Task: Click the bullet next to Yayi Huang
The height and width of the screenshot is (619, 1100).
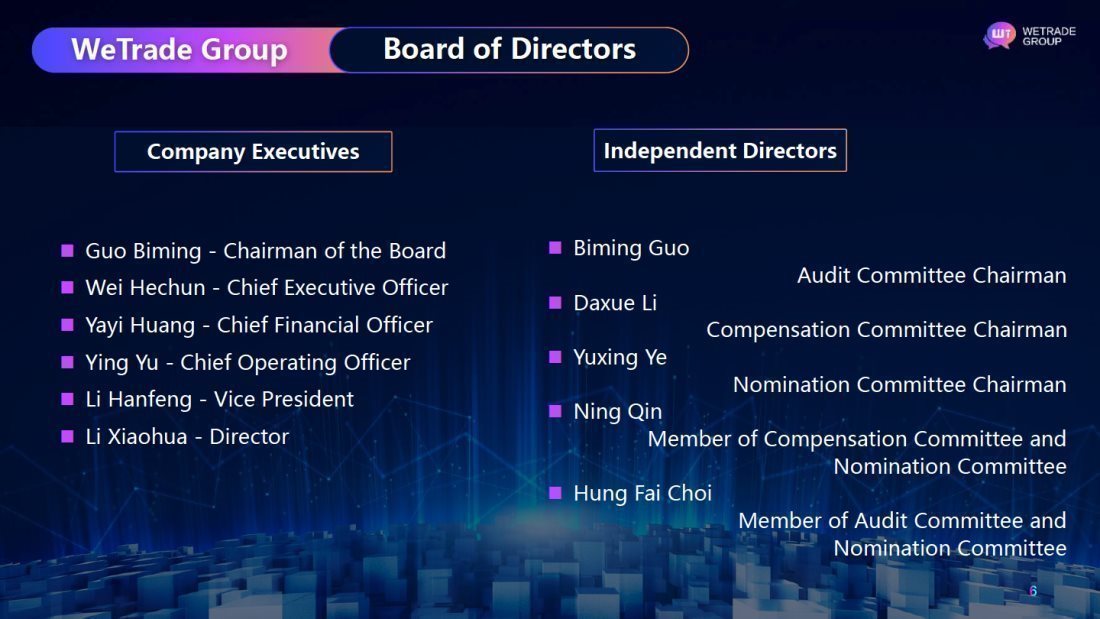Action: 67,324
